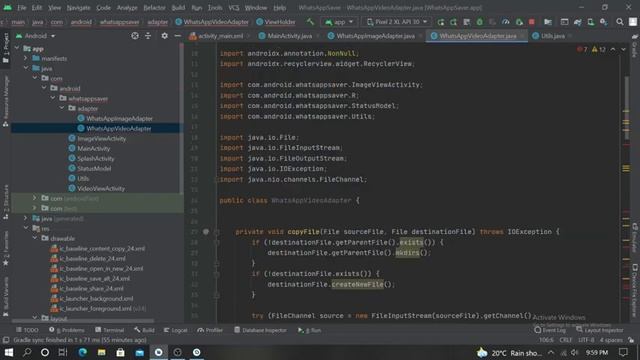Collapse the whatsappsaver package
Screen dimensions: 640x360
pyautogui.click(x=53, y=98)
